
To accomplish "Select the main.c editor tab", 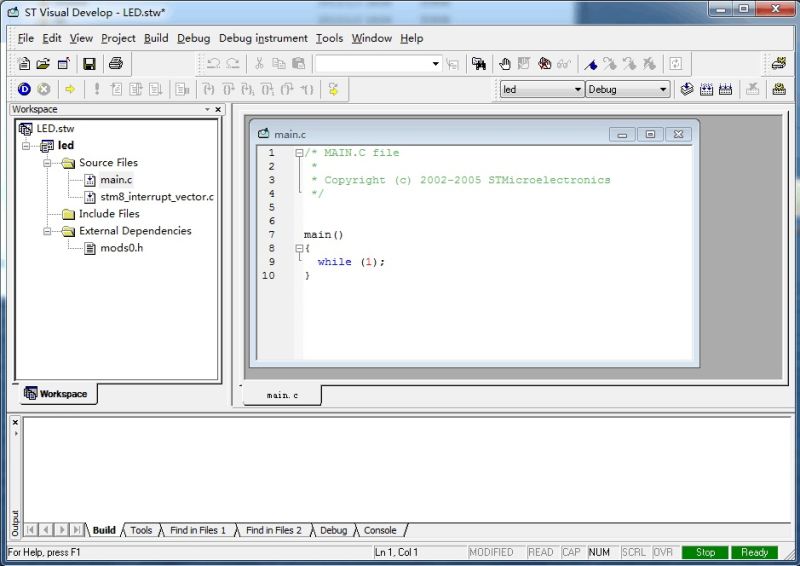I will click(x=282, y=395).
